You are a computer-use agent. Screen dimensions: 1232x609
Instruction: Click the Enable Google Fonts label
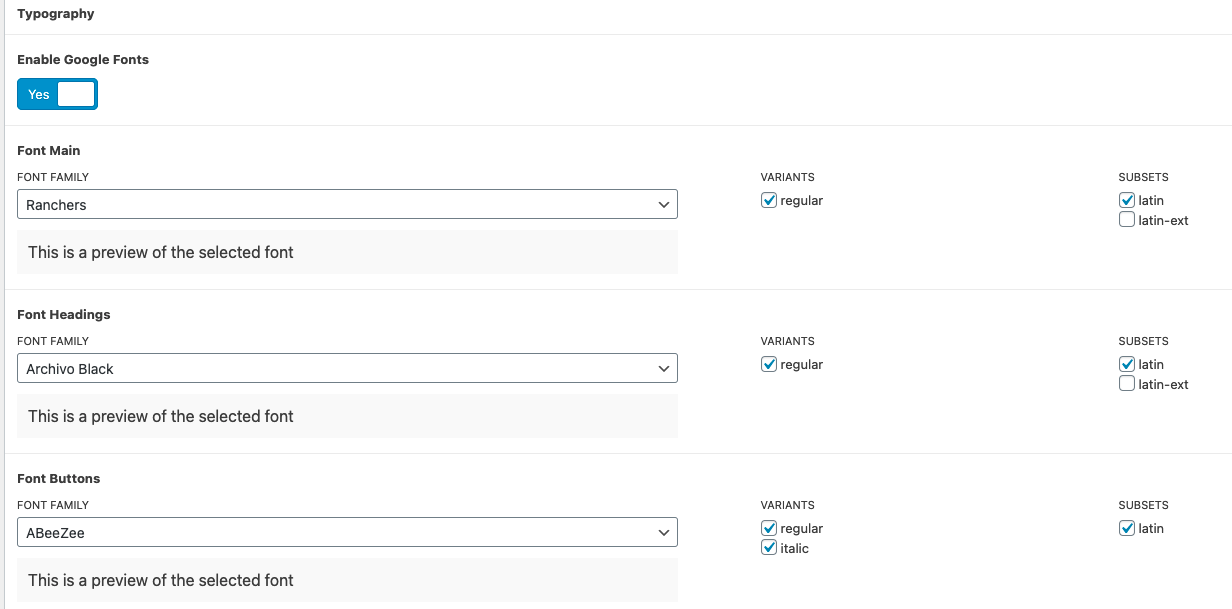point(83,60)
